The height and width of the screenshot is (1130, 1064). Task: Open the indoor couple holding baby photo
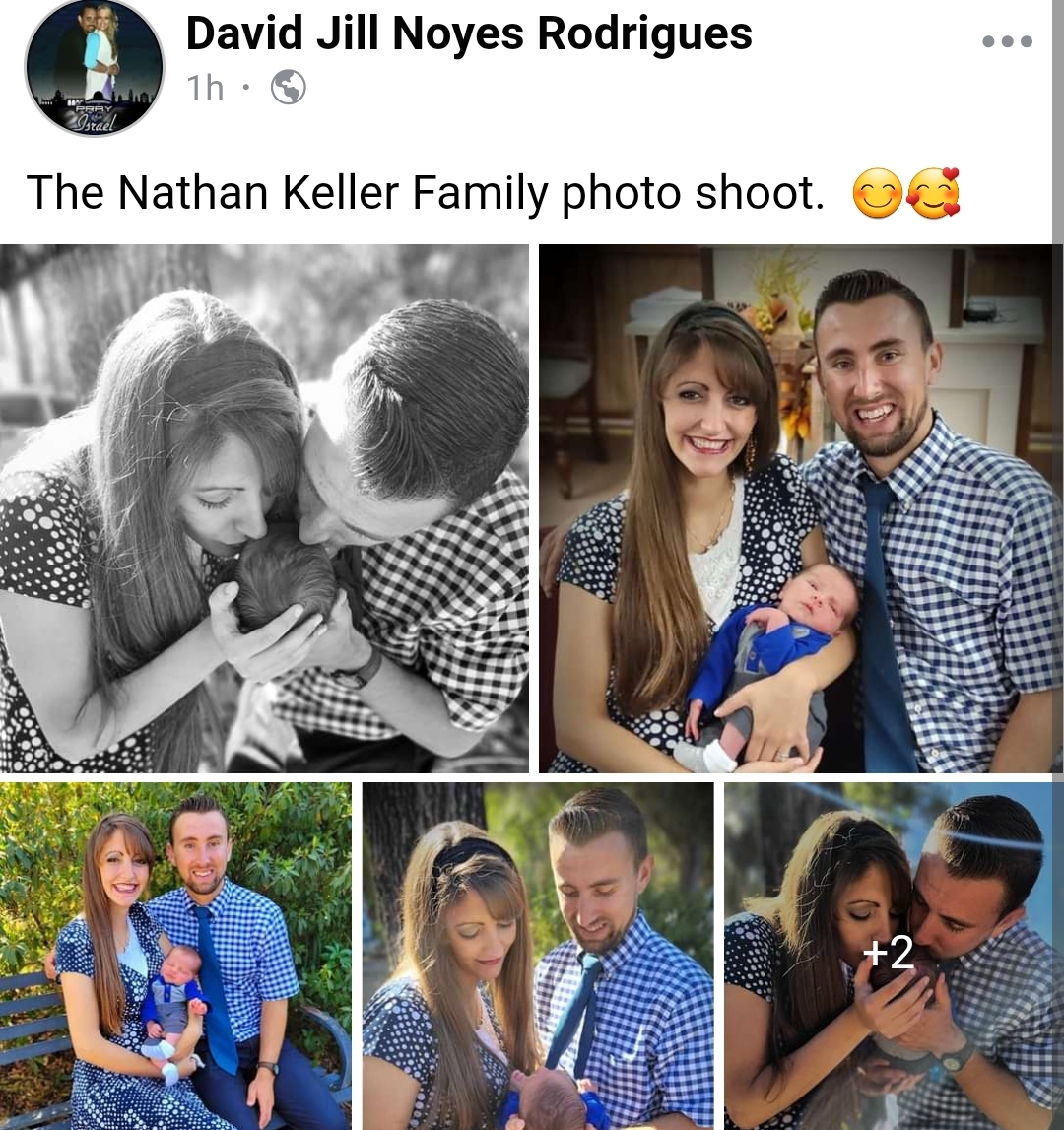pos(796,508)
